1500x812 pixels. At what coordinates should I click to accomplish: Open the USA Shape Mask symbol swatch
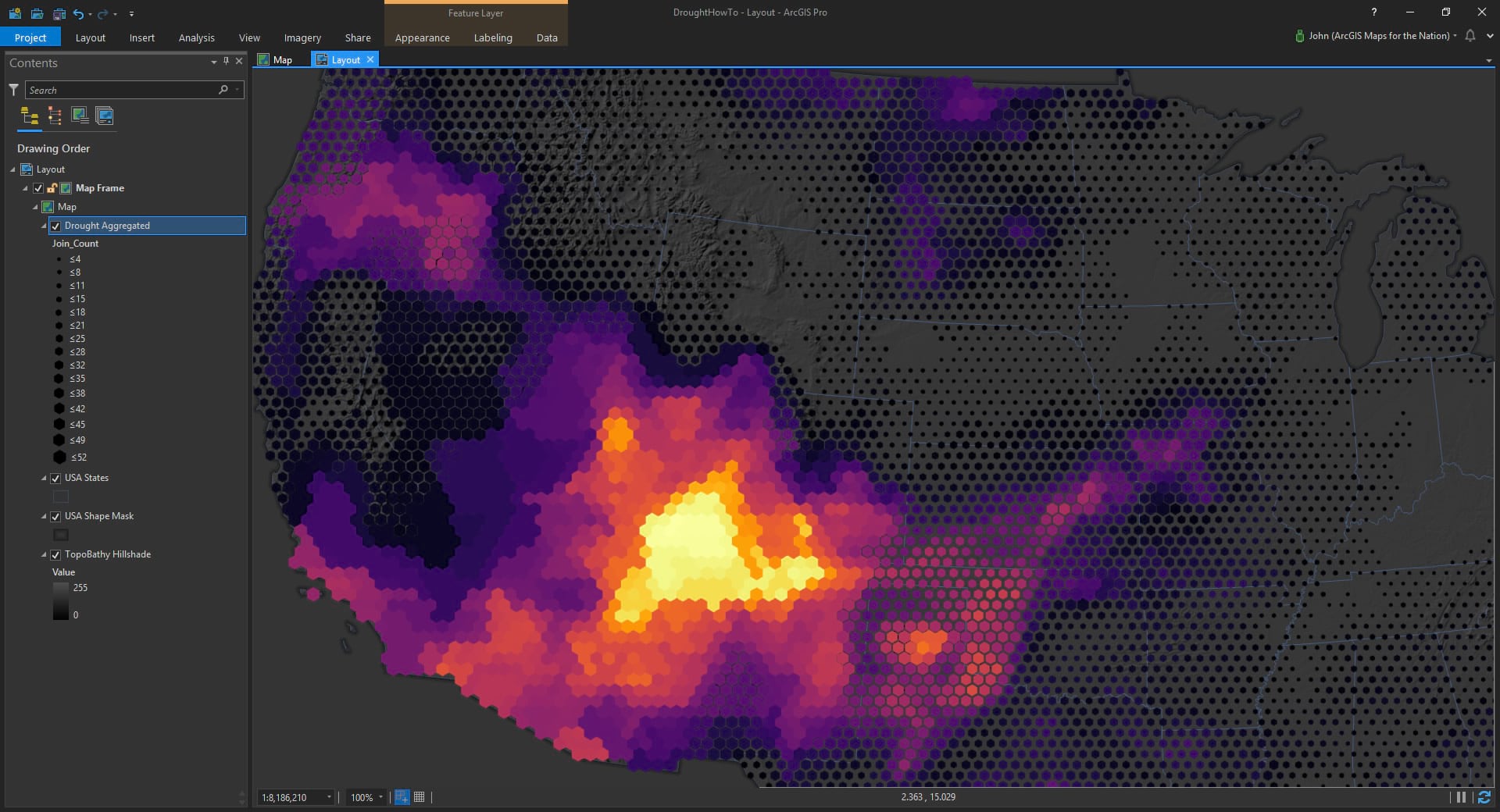coord(61,535)
